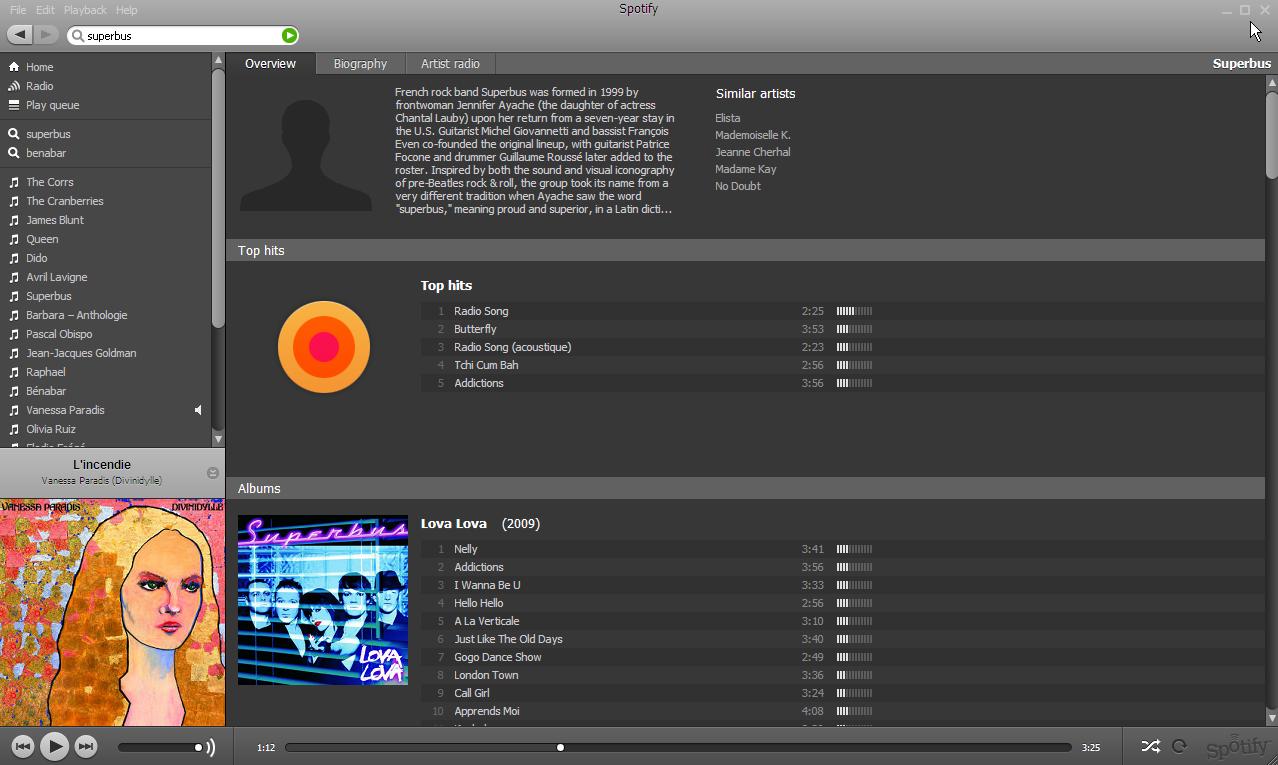Click the Lova Lova album cover
The width and height of the screenshot is (1278, 765).
[323, 600]
